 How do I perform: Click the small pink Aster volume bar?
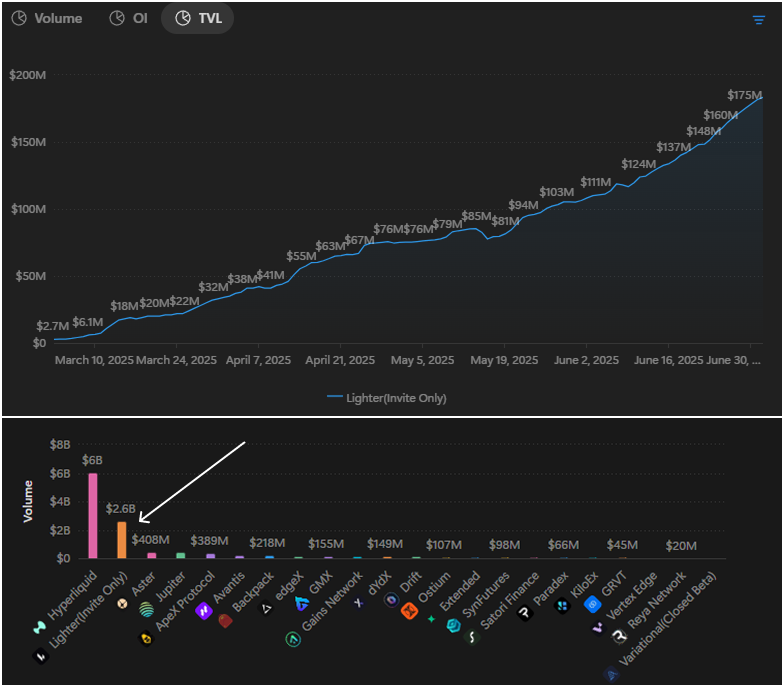coord(152,555)
